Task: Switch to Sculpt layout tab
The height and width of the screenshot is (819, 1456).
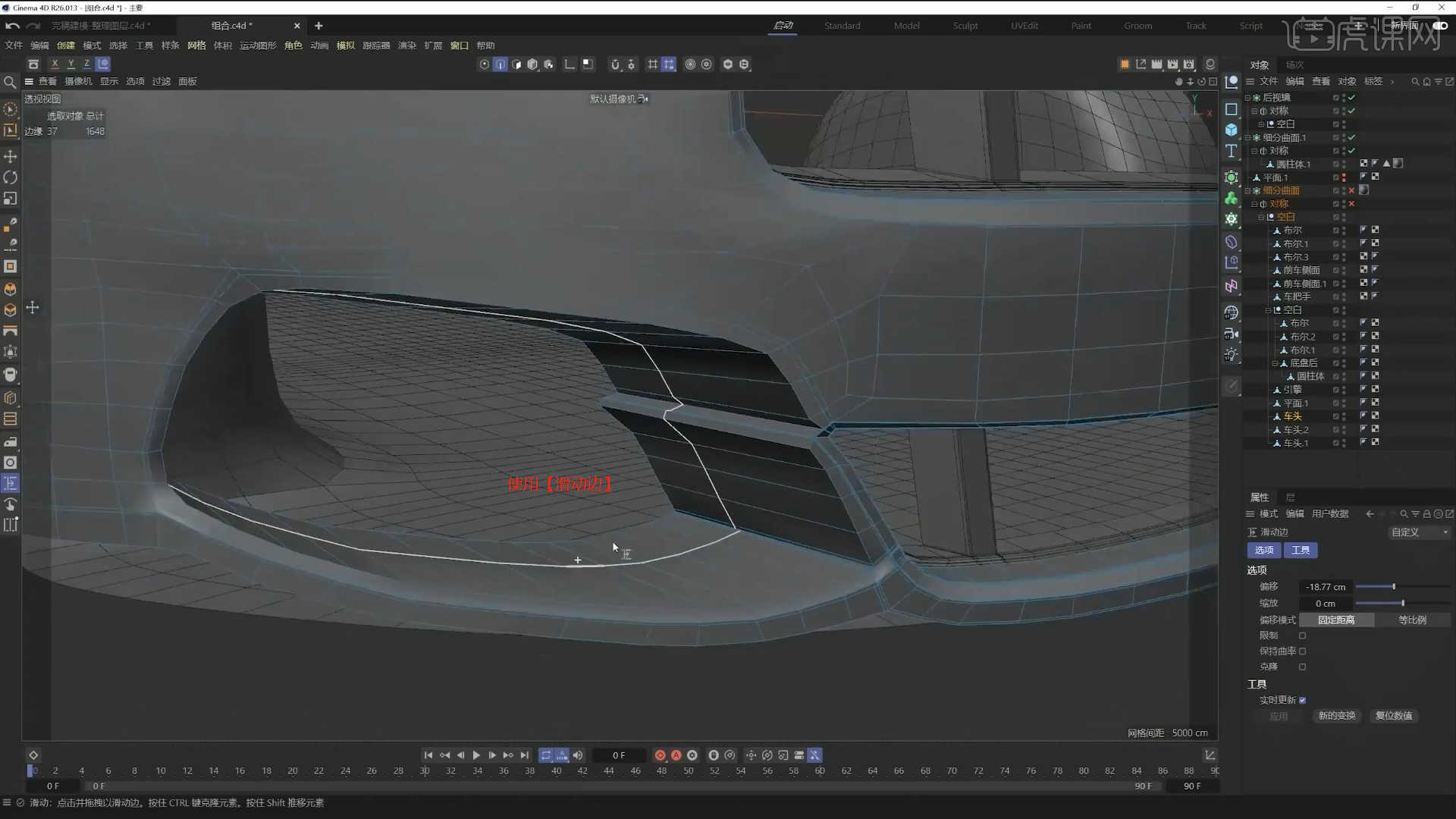Action: [965, 26]
